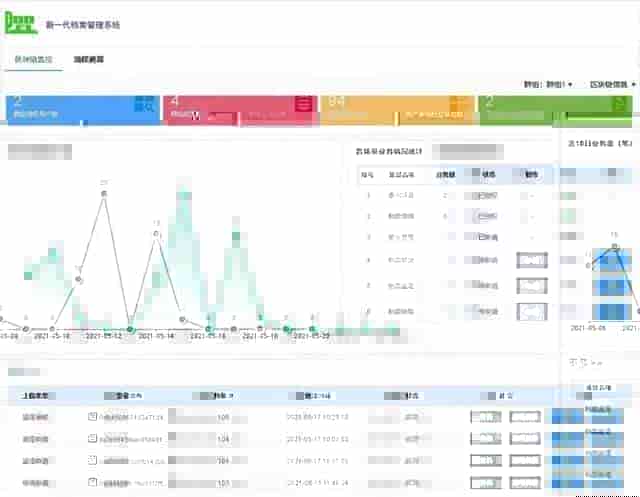This screenshot has width=640, height=497.
Task: Click the peak point in the small right chart
Action: (x=615, y=246)
